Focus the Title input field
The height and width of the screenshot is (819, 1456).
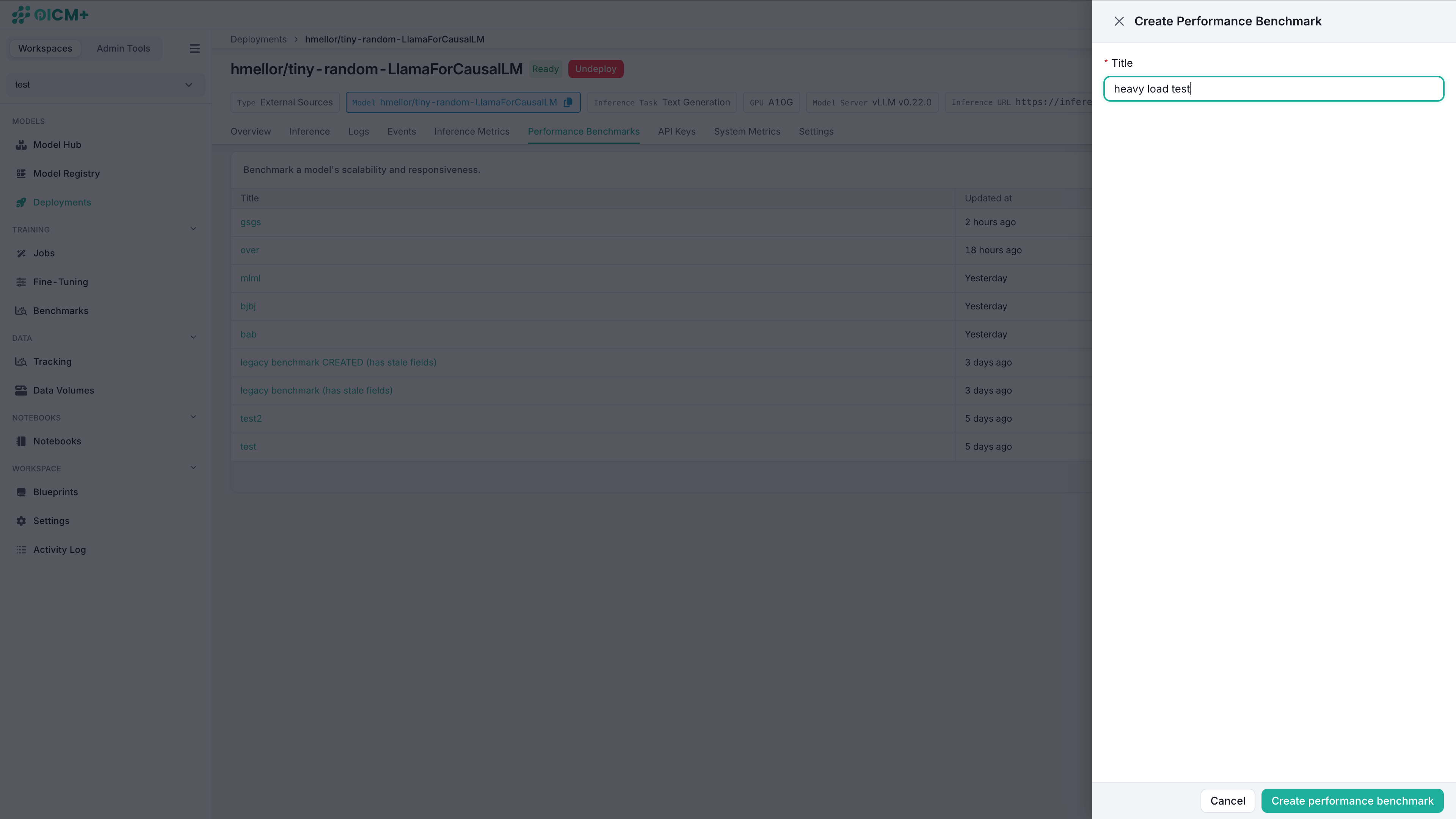pos(1274,89)
